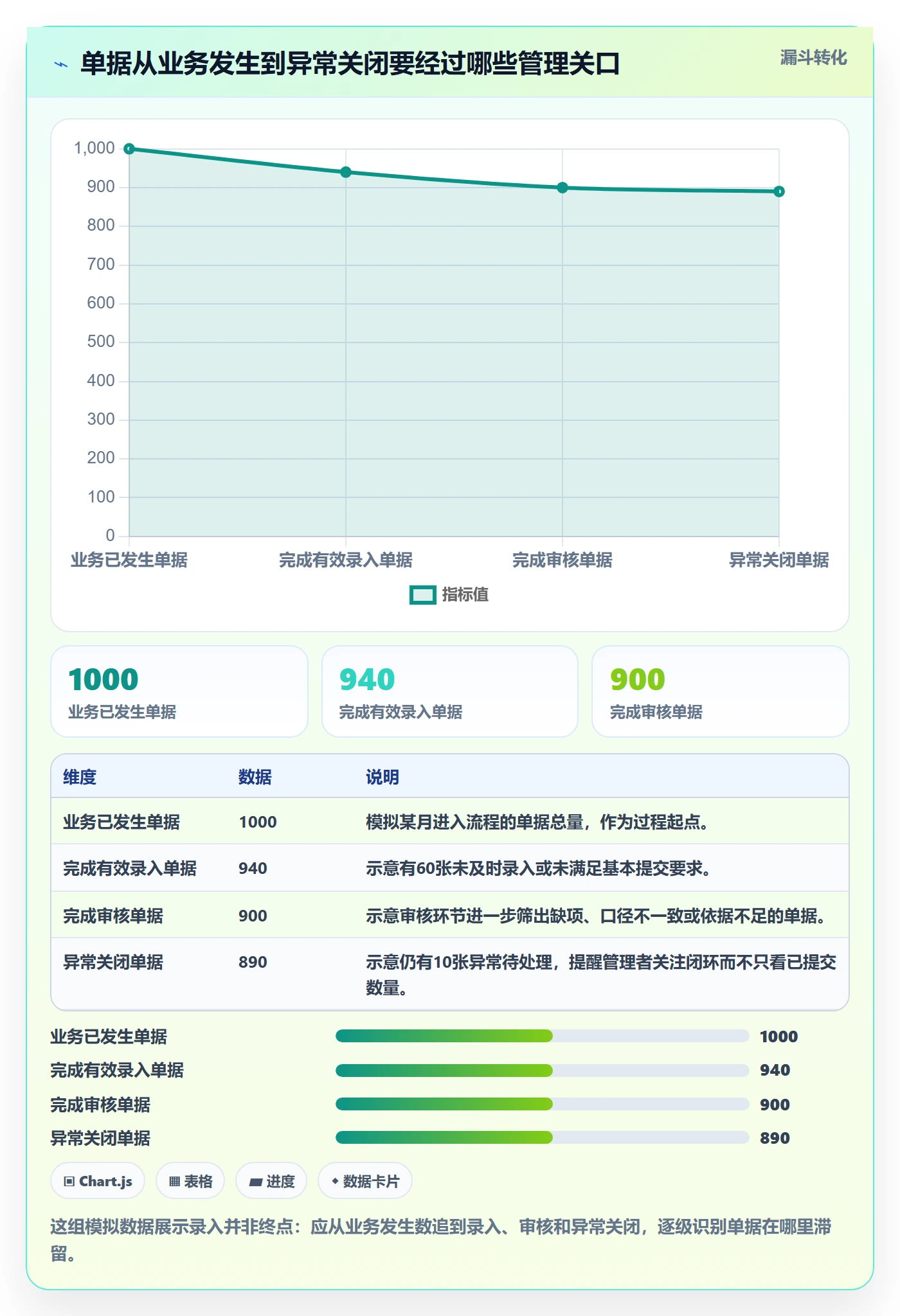Screen dimensions: 900x1316
Task: Click the grid icon in 表格 chip
Action: pyautogui.click(x=175, y=1181)
